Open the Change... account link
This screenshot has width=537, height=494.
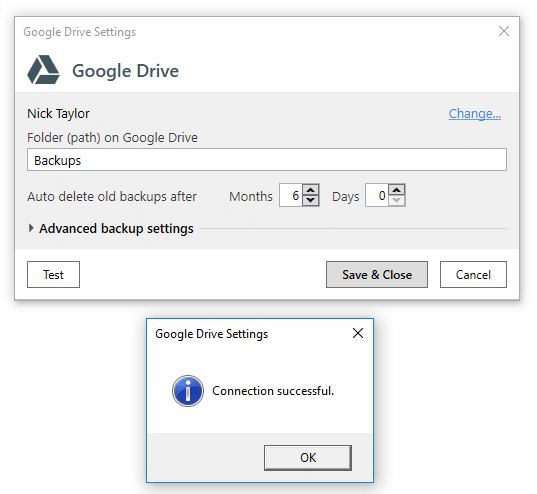pos(475,114)
